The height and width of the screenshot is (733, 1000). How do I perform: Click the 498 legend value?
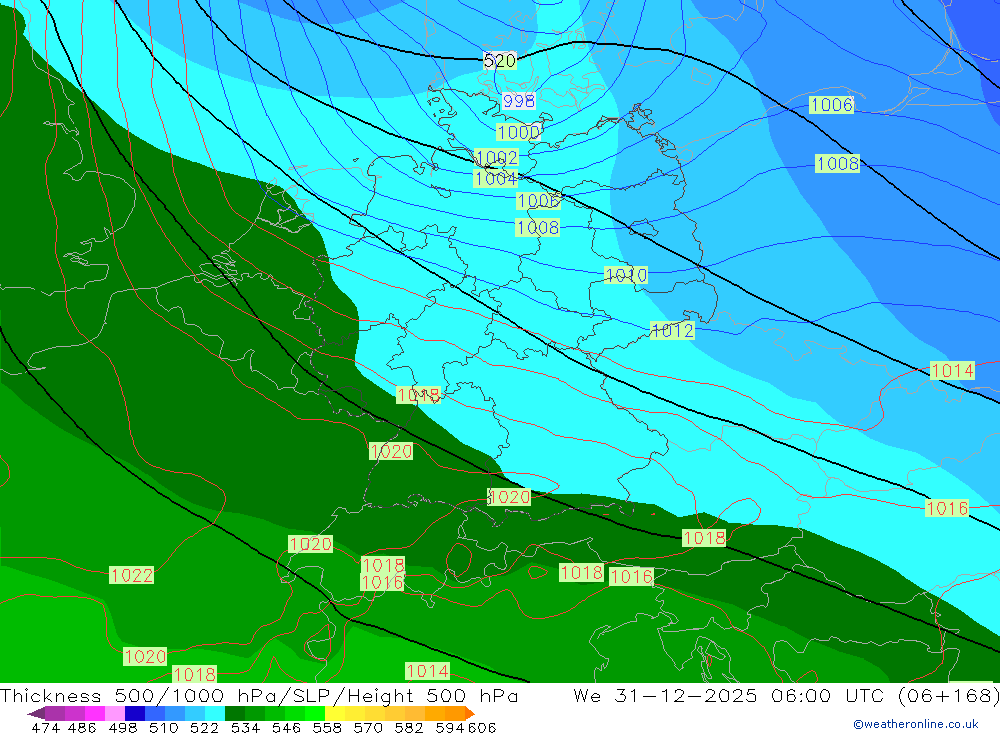(122, 727)
